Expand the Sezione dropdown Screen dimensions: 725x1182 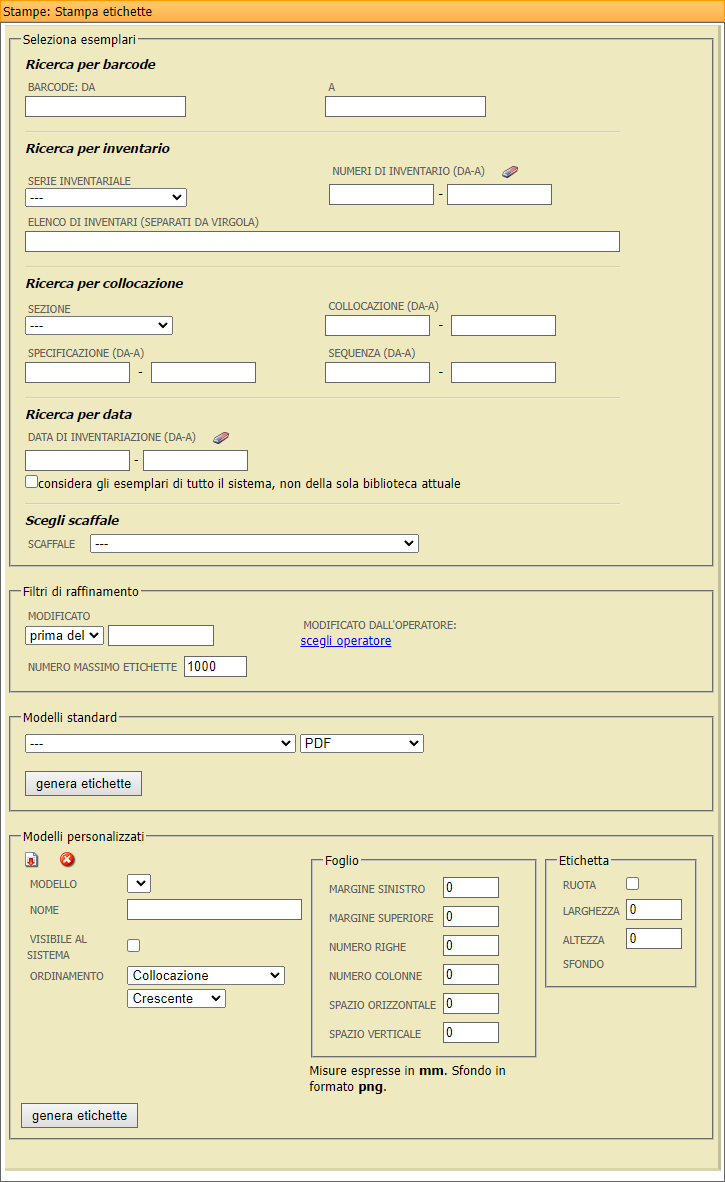pyautogui.click(x=99, y=325)
